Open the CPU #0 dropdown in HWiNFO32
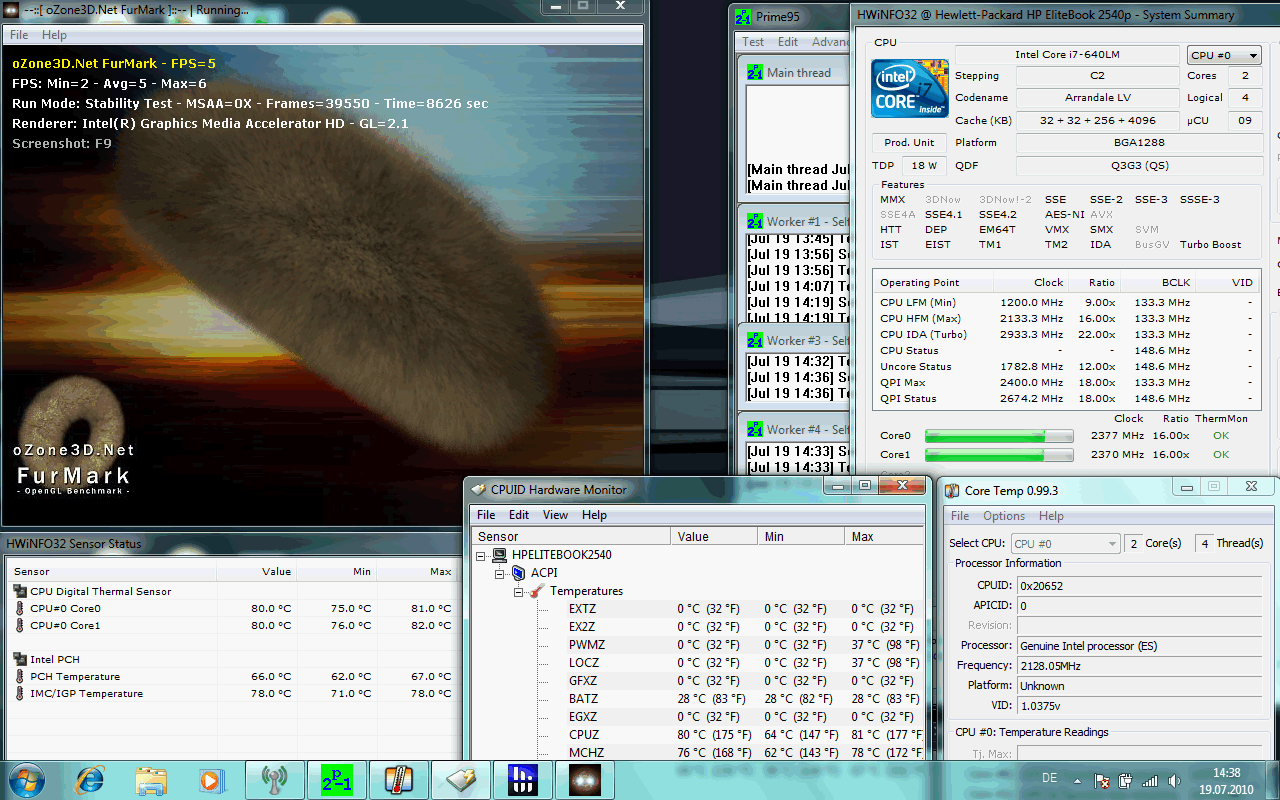 coord(1224,55)
